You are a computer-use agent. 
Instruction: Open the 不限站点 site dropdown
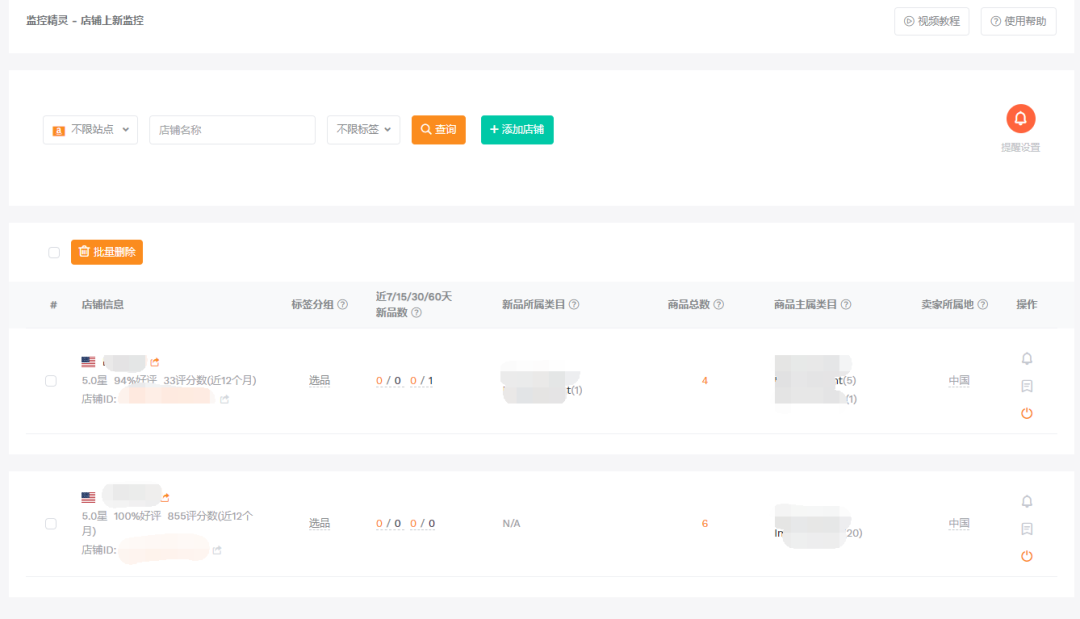pyautogui.click(x=90, y=130)
